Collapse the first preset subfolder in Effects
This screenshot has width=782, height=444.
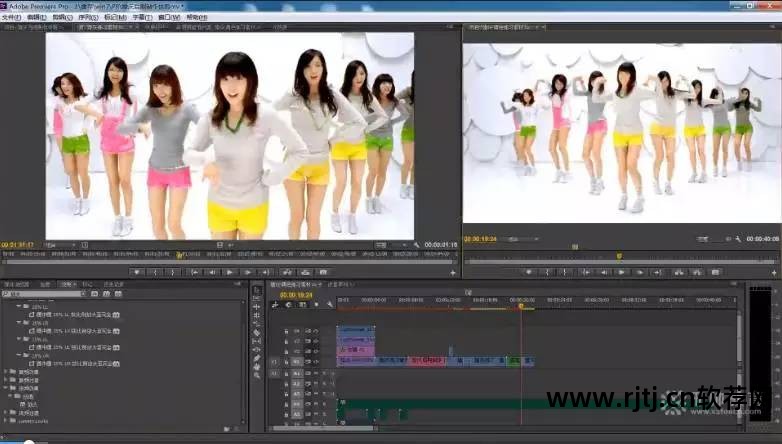click(x=19, y=306)
